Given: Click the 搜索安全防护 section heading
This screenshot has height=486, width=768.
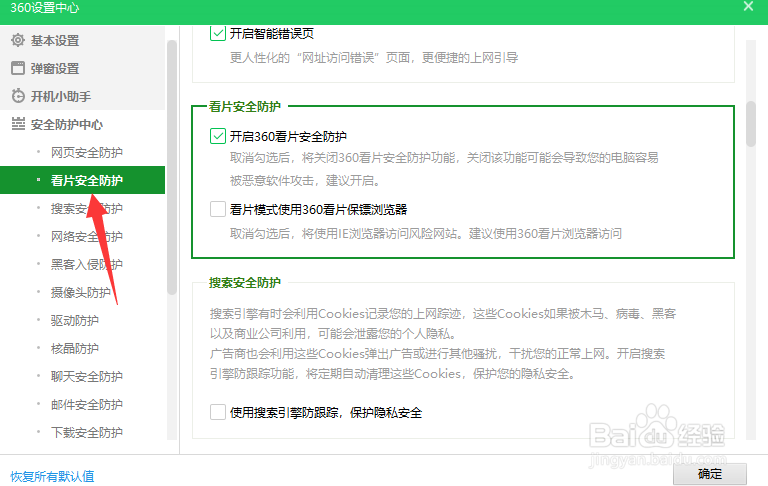Looking at the screenshot, I should coord(244,283).
